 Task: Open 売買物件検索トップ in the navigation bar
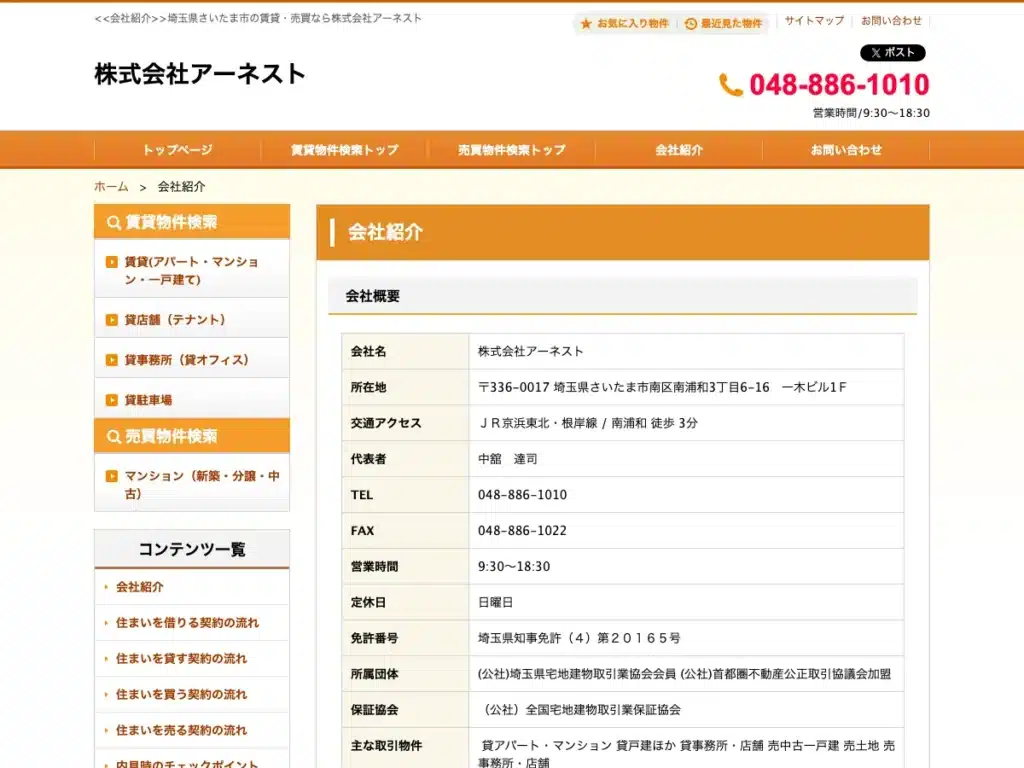[x=512, y=150]
